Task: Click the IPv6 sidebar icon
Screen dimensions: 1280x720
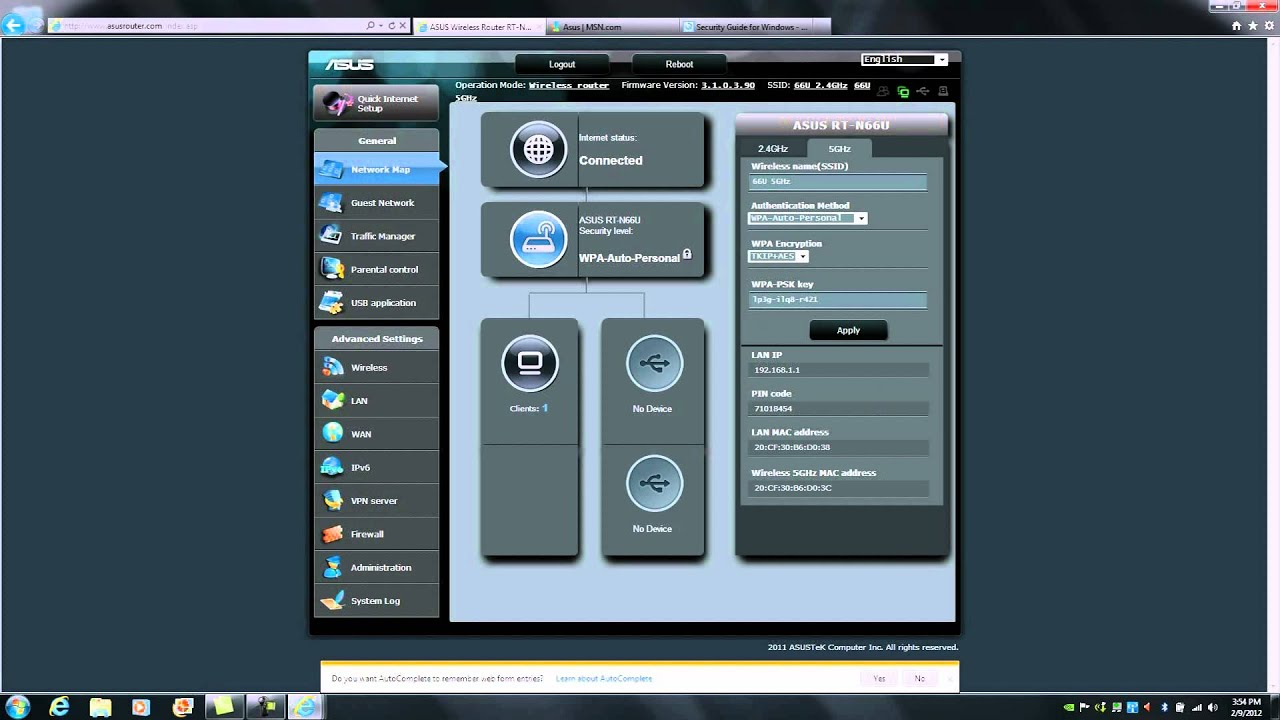Action: (332, 467)
